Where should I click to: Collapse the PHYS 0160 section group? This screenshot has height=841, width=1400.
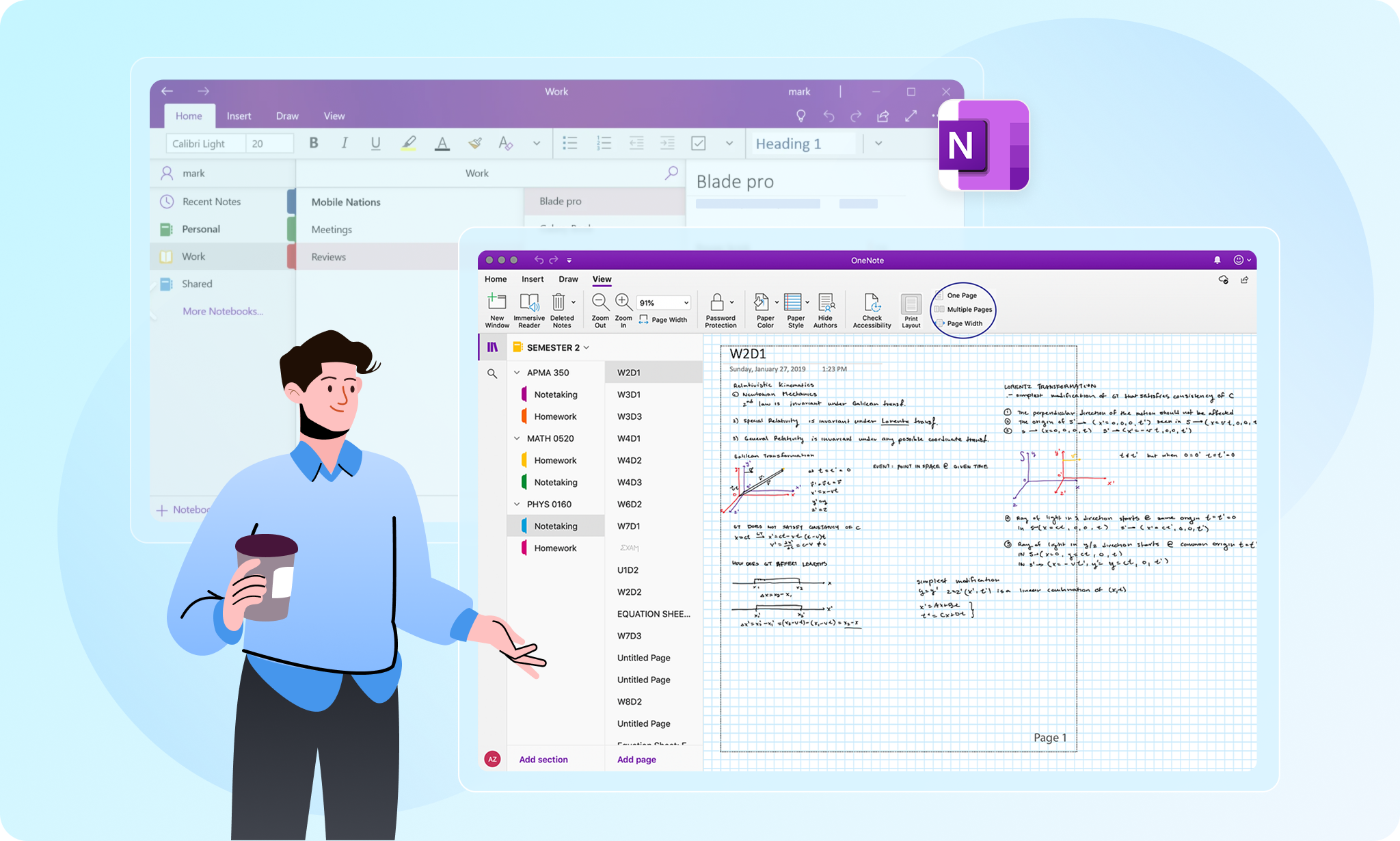point(517,504)
